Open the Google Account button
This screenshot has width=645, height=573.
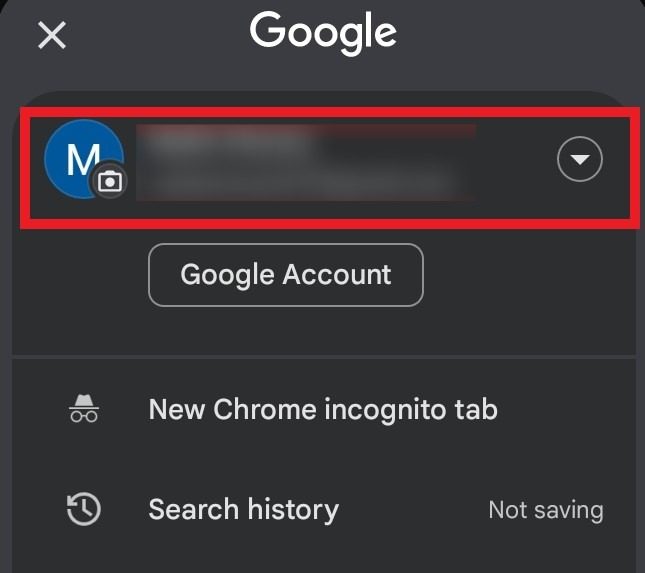pyautogui.click(x=286, y=275)
